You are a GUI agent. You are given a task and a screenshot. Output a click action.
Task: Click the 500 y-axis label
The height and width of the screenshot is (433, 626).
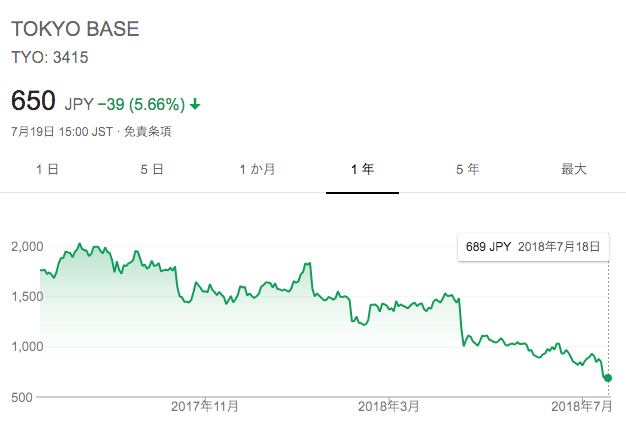click(22, 397)
